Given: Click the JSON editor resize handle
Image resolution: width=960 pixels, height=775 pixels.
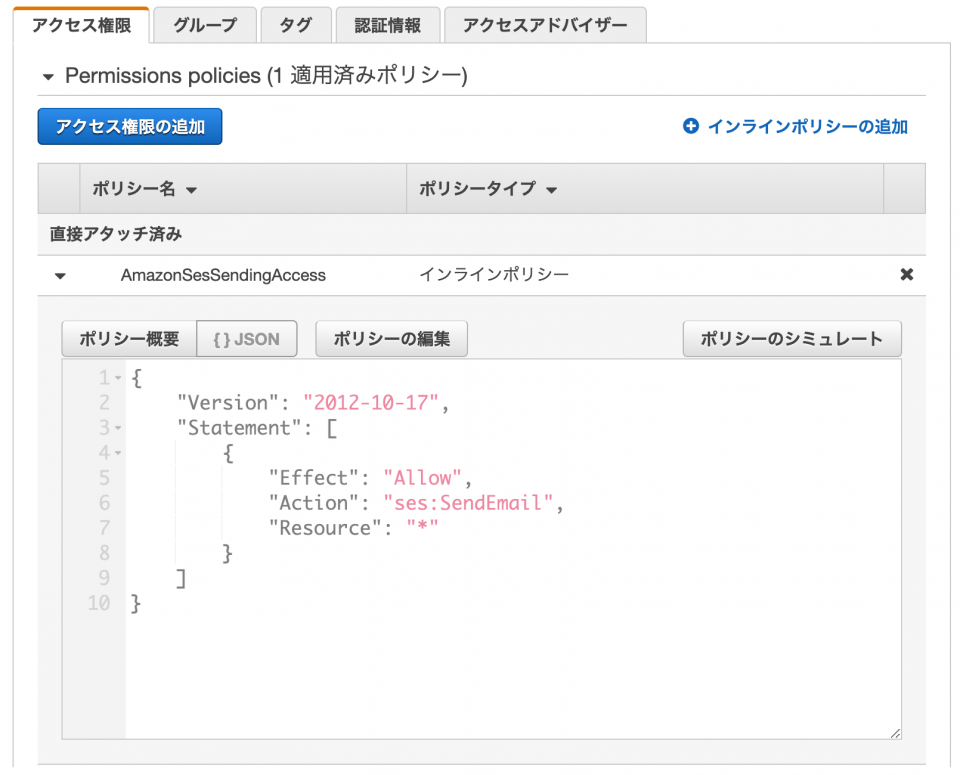Looking at the screenshot, I should pos(895,733).
